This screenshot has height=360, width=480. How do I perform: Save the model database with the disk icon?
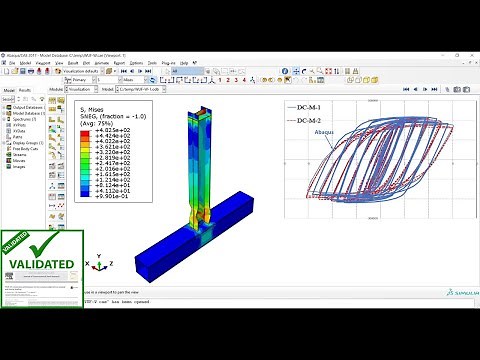point(23,71)
